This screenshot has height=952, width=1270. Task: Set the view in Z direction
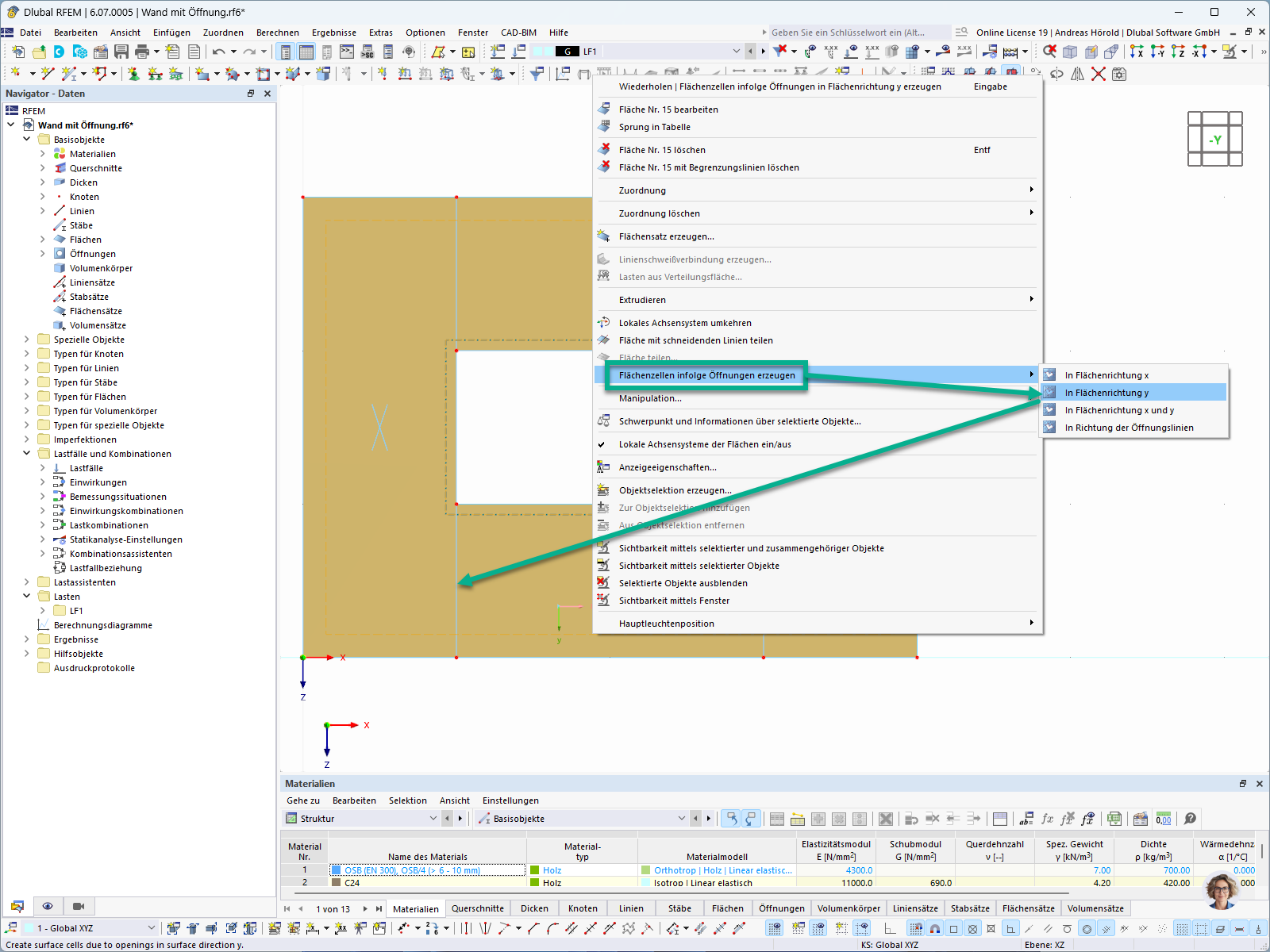click(x=1178, y=52)
